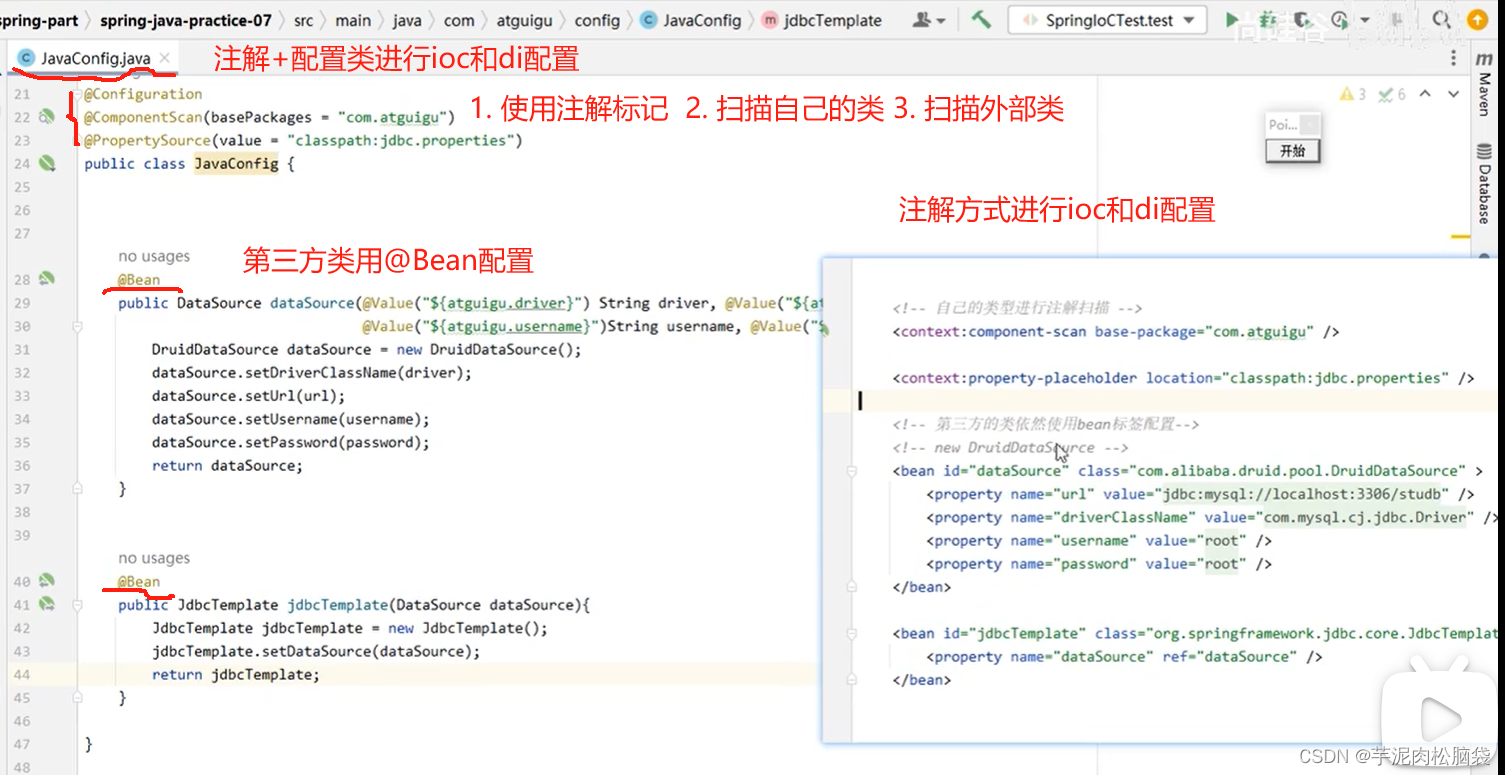Click jdbcTemplate method in breadcrumb

(824, 20)
